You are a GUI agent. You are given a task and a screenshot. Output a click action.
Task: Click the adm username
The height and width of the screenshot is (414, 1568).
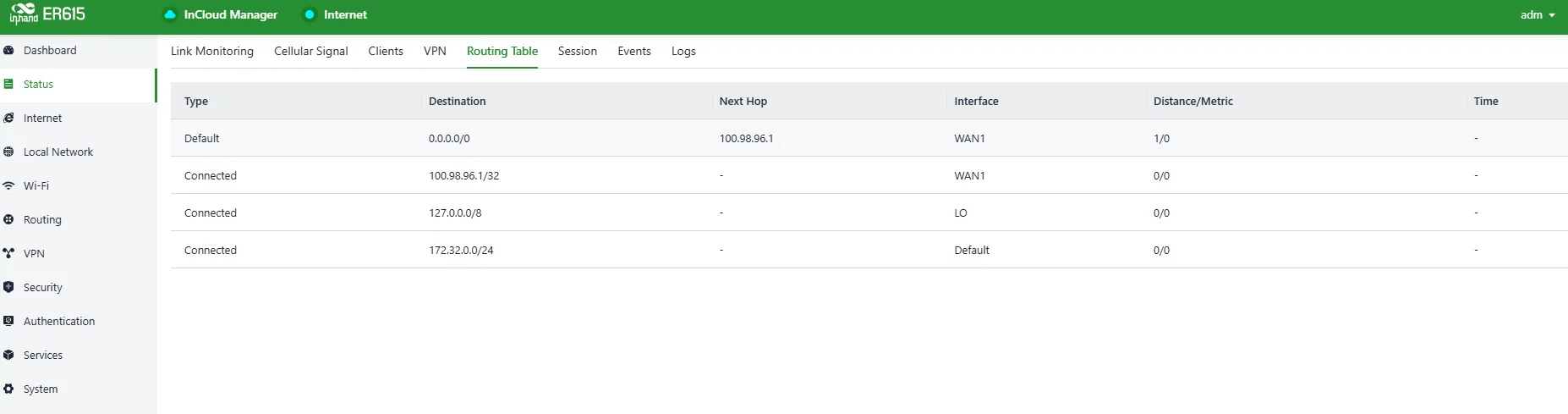pos(1532,15)
